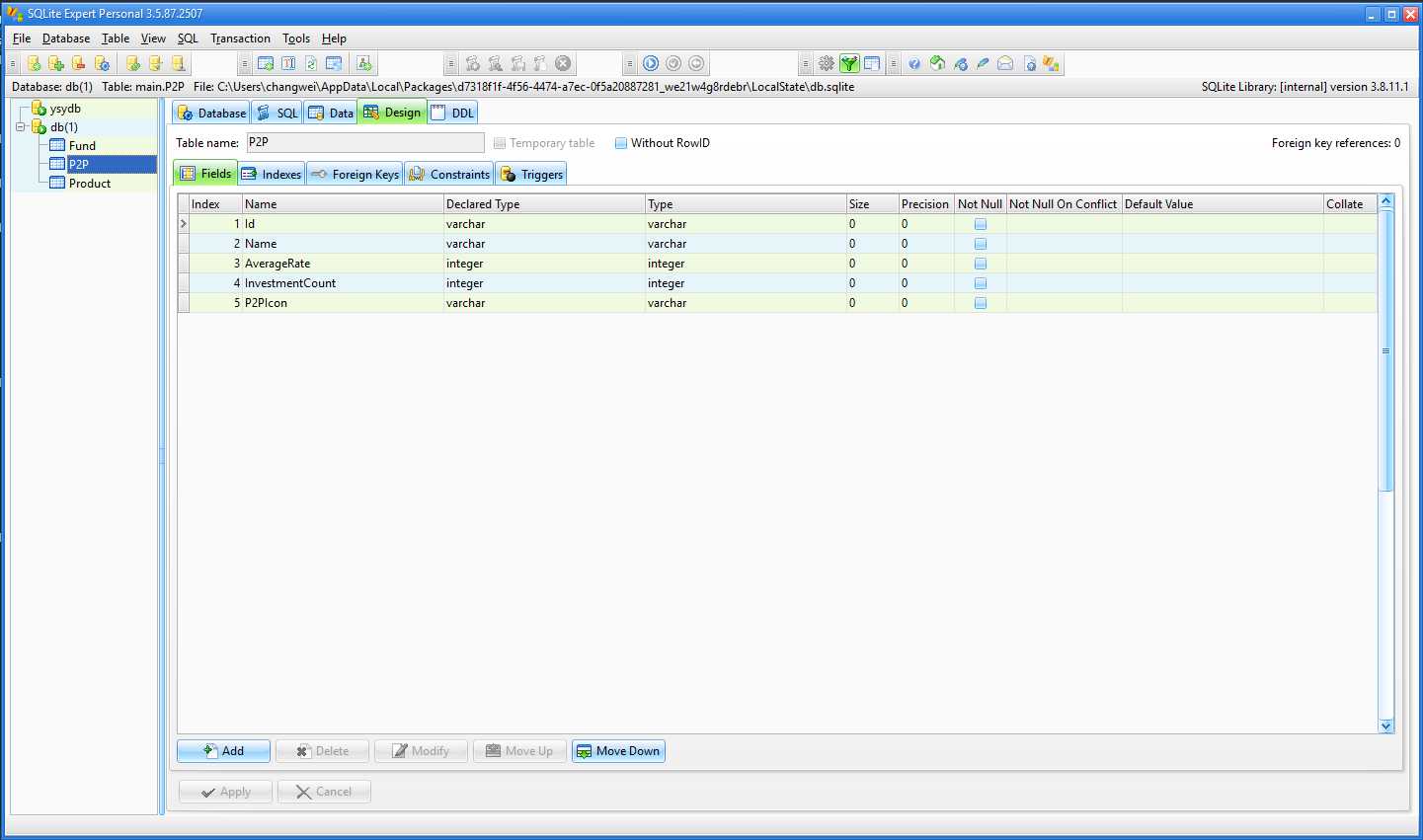Open the File menu

(22, 38)
